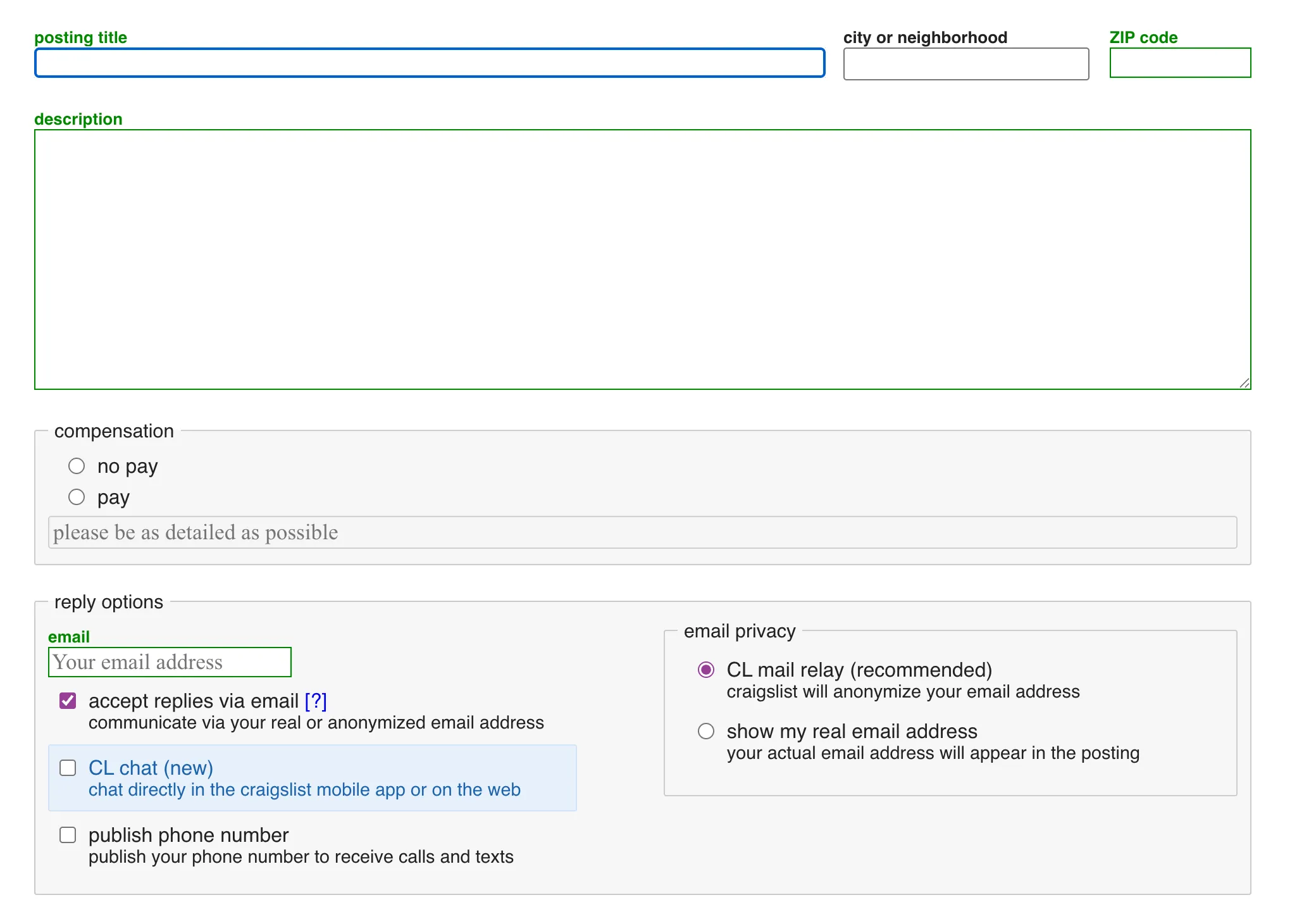Enable the CL chat (new) checkbox
This screenshot has width=1316, height=914.
tap(68, 768)
